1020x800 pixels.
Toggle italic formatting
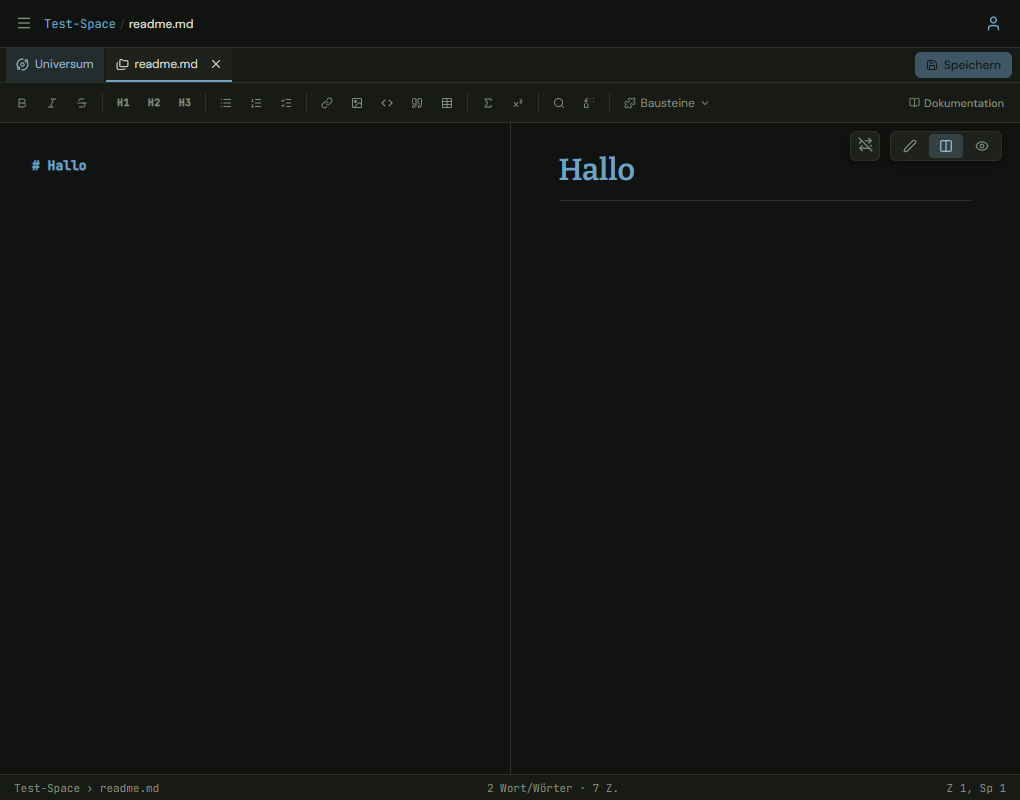click(52, 103)
